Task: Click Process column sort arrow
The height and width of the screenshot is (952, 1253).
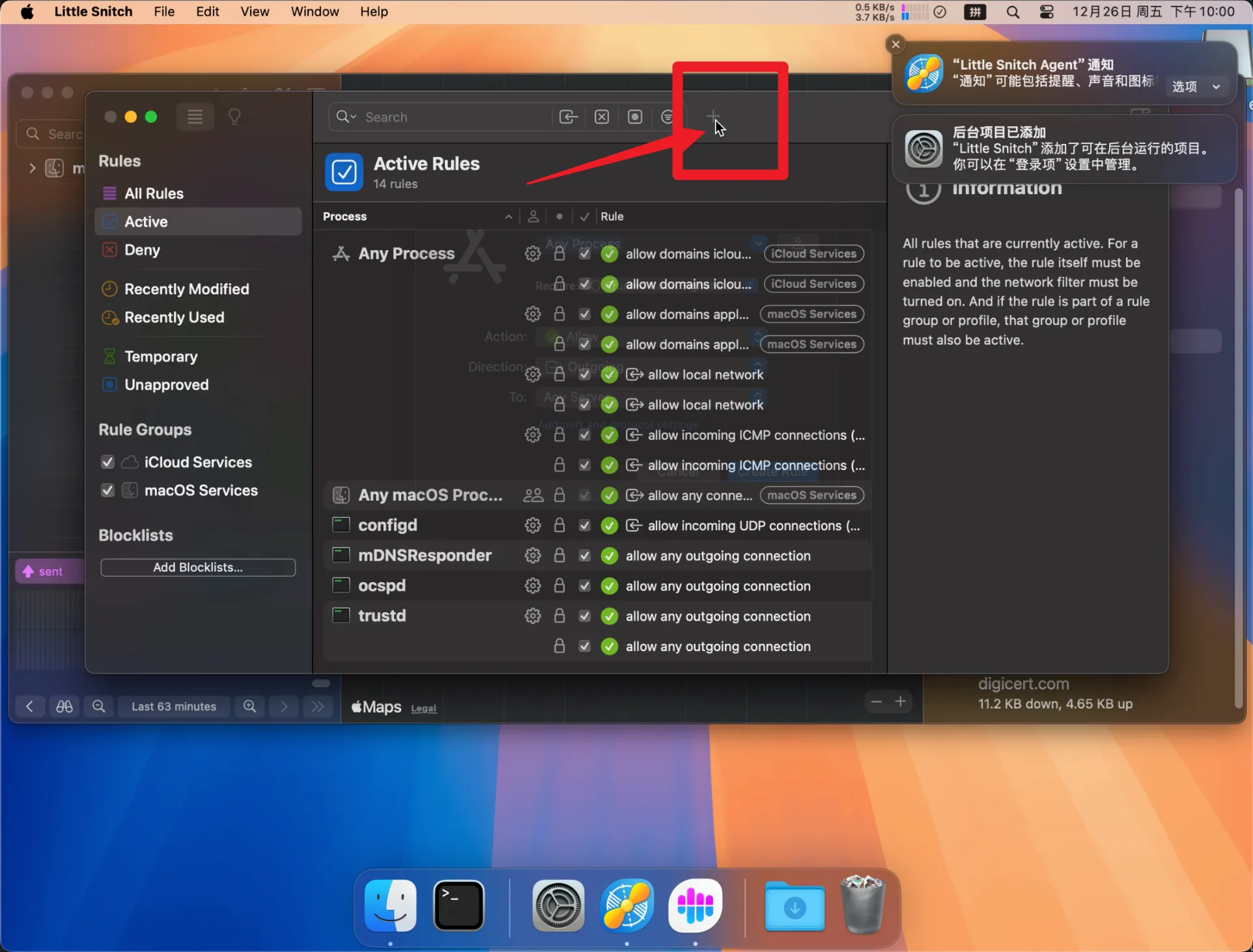Action: (509, 217)
